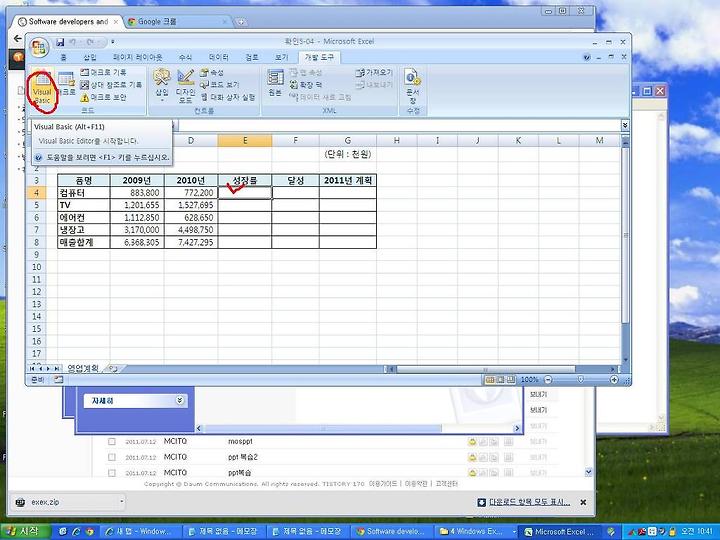Select column G header
720x540 pixels.
[348, 141]
